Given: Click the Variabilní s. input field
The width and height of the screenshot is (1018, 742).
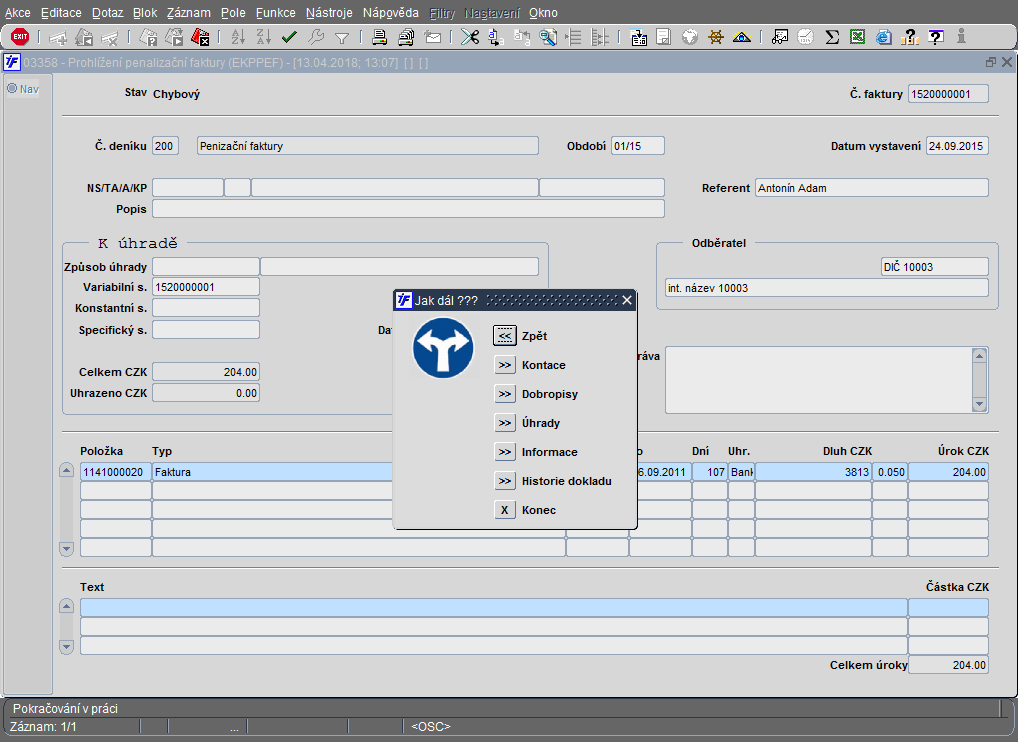Looking at the screenshot, I should coord(205,288).
